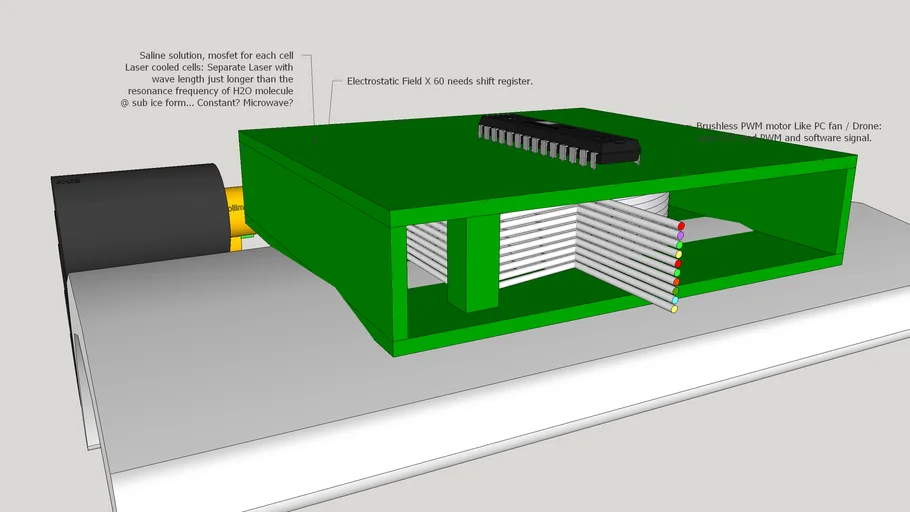Click the line 'Laser cooled cells: Separate Laser with'
Screen dimensions: 910x512
[209, 67]
